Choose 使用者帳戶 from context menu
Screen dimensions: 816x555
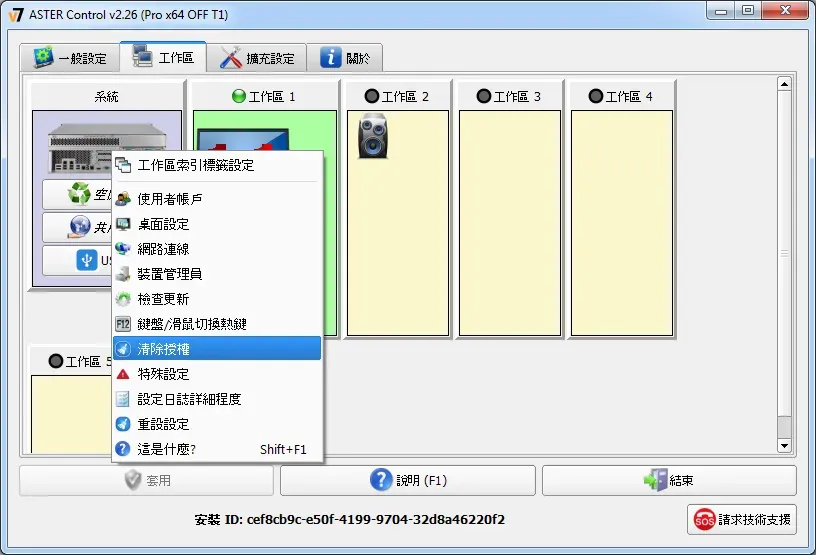pos(217,199)
